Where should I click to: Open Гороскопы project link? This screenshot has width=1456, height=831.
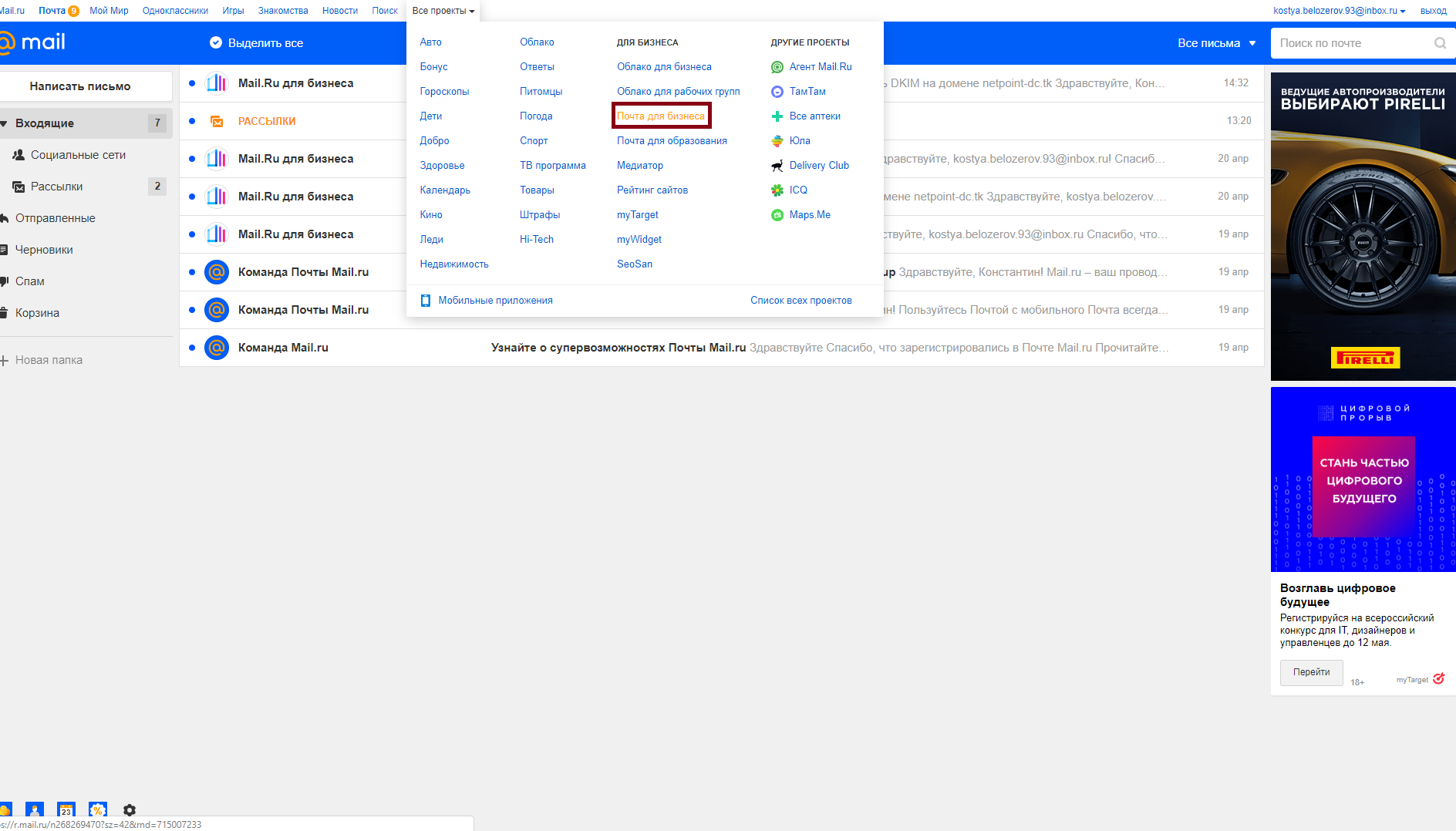[x=444, y=92]
